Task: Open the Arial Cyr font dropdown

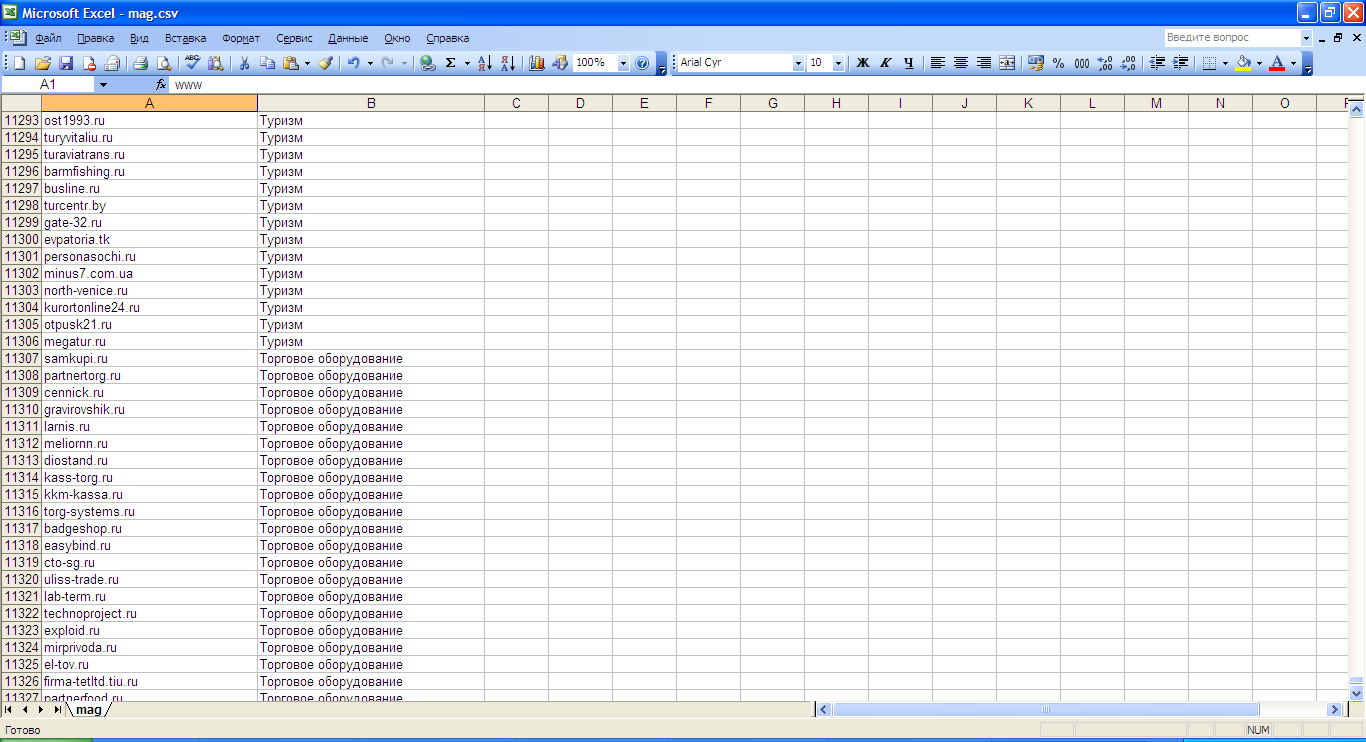Action: pyautogui.click(x=798, y=63)
